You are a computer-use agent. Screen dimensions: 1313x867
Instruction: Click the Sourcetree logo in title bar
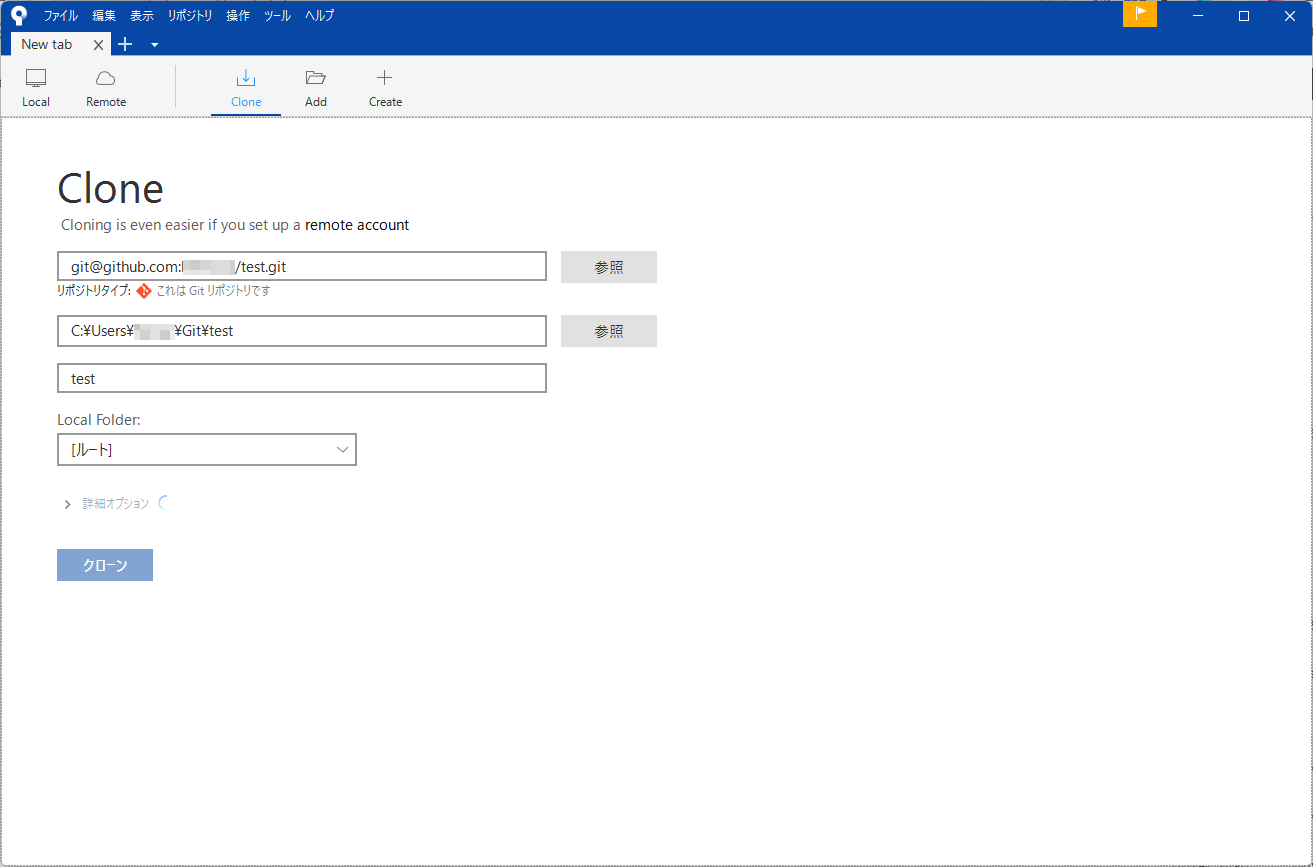point(19,15)
